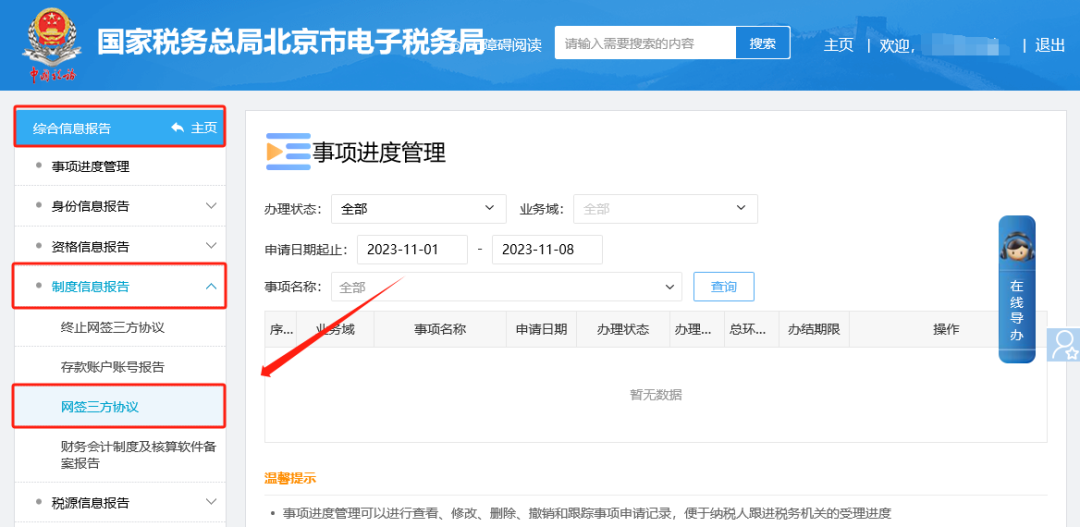Click the site title 国家税务总局北京市电子税务局
The width and height of the screenshot is (1080, 527).
[x=291, y=42]
